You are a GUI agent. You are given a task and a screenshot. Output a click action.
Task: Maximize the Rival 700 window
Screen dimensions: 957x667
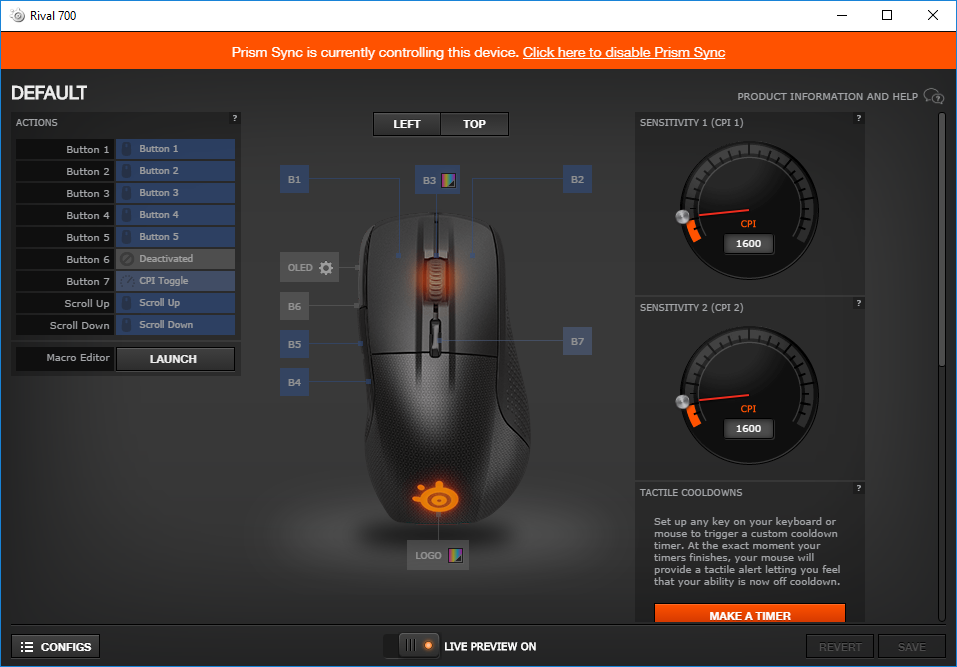(x=887, y=15)
